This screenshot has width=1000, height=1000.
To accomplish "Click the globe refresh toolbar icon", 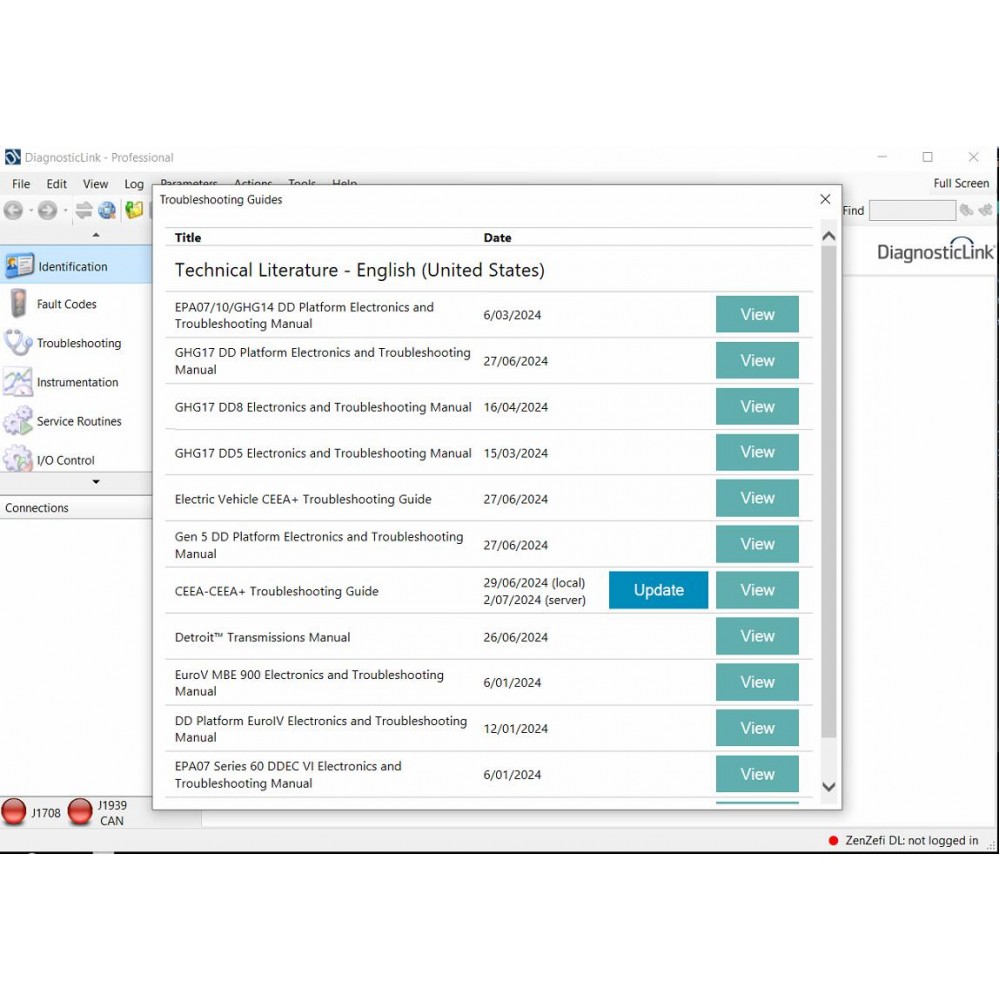I will click(107, 210).
